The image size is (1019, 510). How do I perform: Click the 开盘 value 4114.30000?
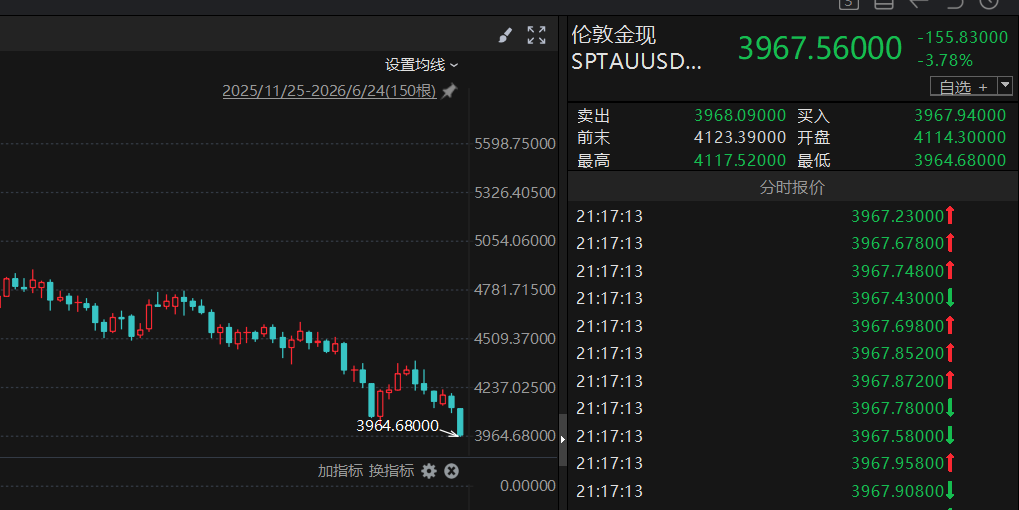[960, 138]
